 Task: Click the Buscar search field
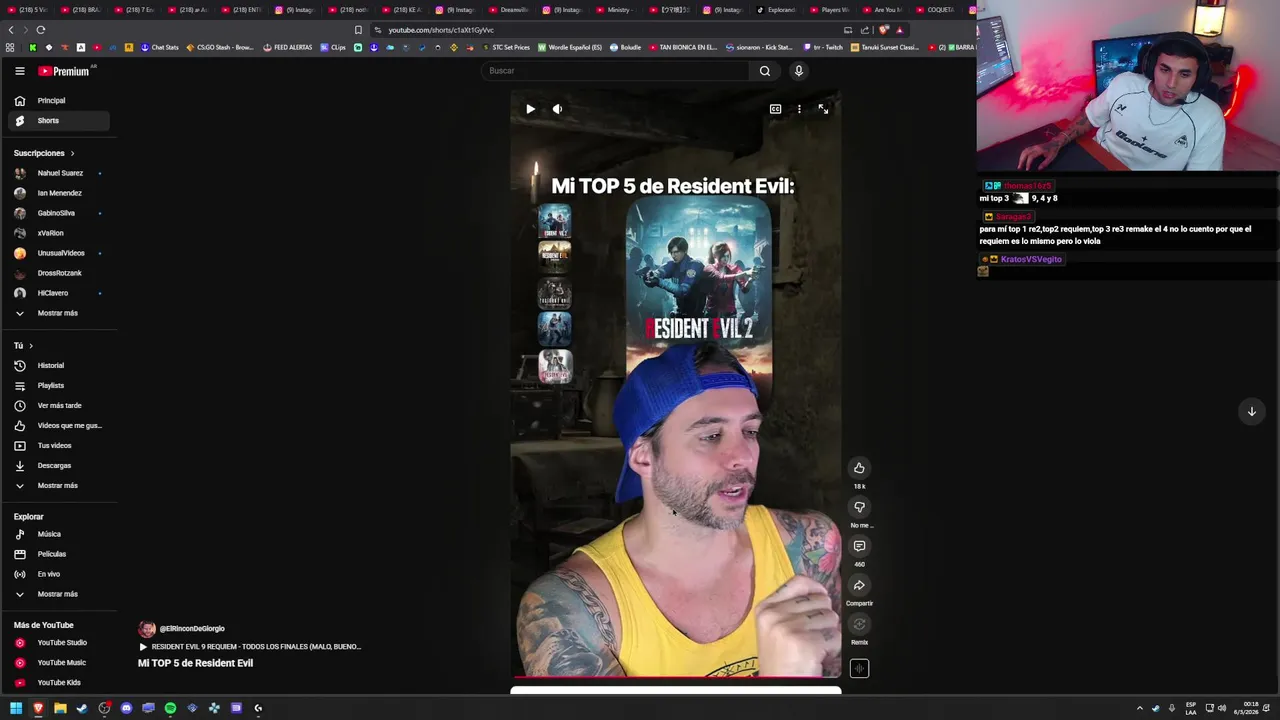click(x=615, y=71)
